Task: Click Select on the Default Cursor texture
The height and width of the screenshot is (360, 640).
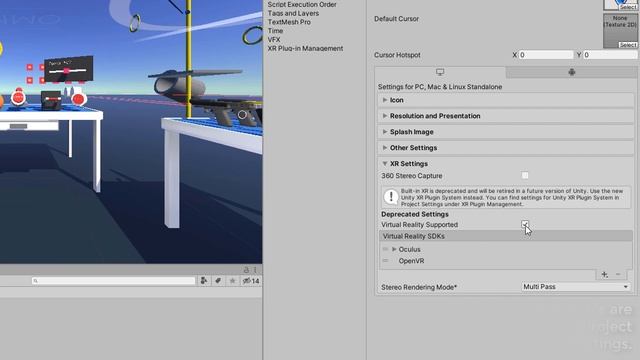Action: tap(628, 45)
